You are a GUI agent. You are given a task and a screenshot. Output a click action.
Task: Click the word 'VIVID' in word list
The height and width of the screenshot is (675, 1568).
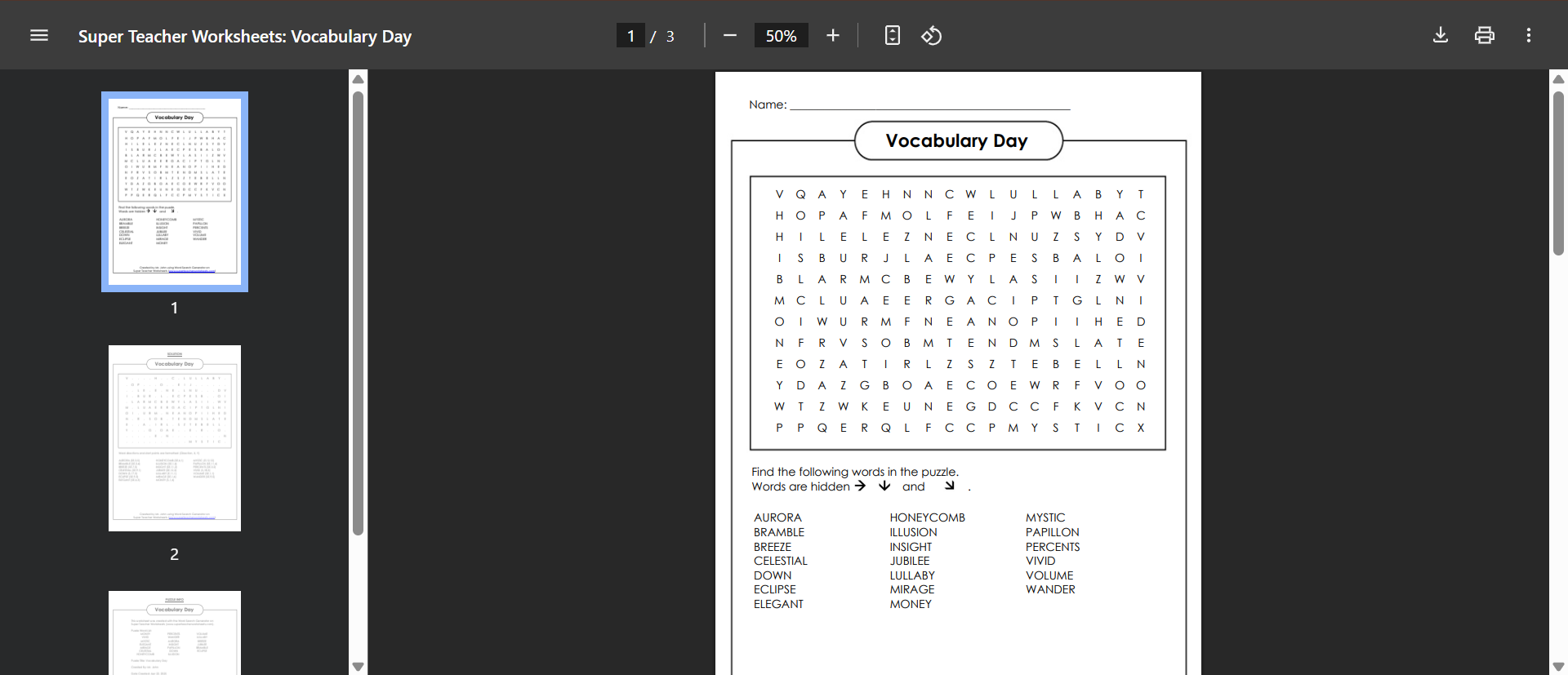coord(1040,561)
